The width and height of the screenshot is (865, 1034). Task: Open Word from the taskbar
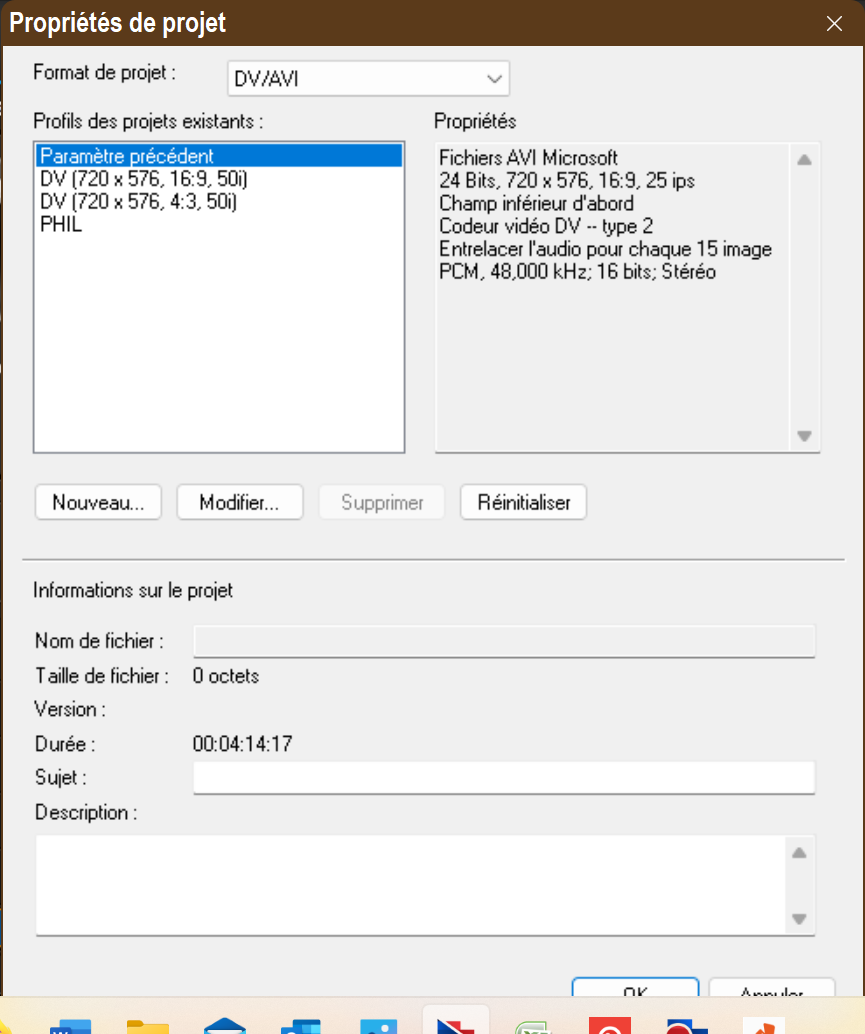coord(71,1026)
